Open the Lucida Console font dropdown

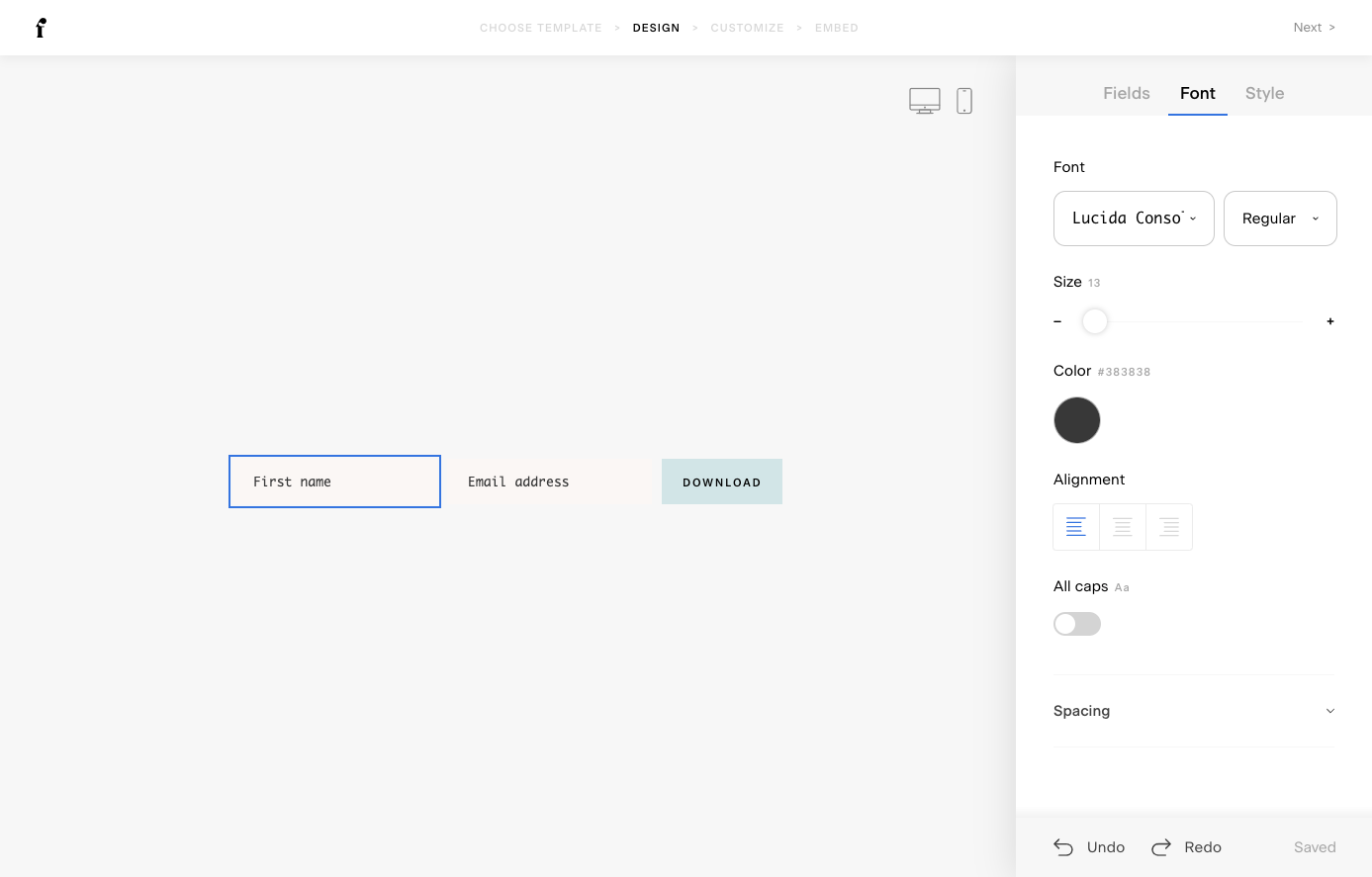pos(1134,218)
